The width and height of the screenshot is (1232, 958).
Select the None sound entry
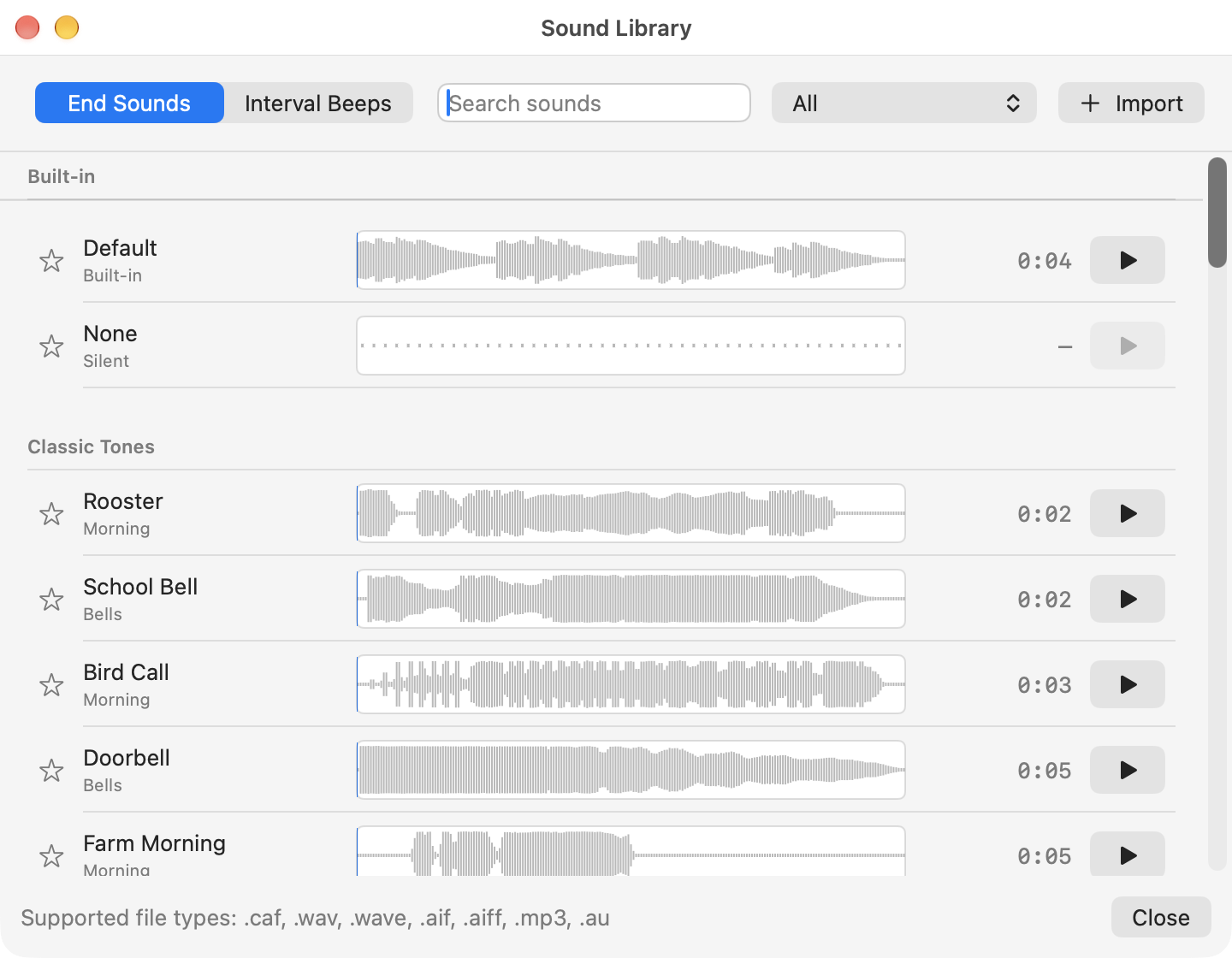point(110,334)
